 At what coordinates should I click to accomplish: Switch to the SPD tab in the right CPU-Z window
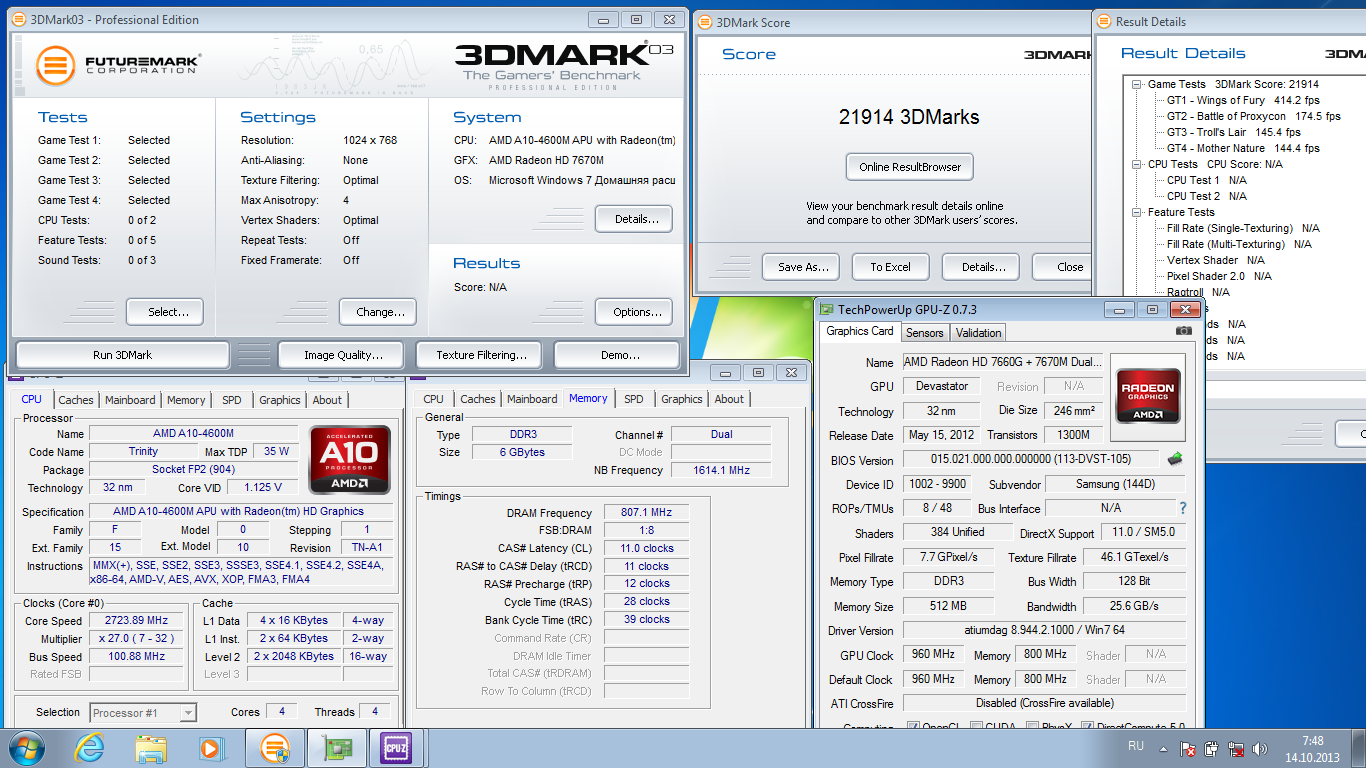pos(634,399)
